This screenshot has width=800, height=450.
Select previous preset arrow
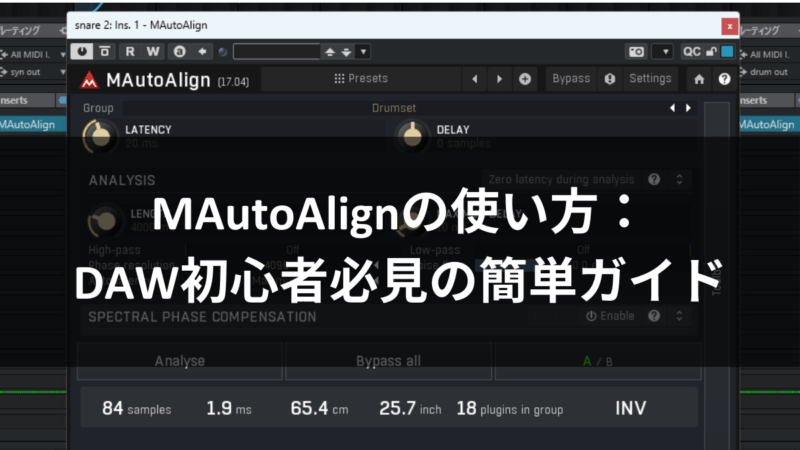click(x=475, y=79)
